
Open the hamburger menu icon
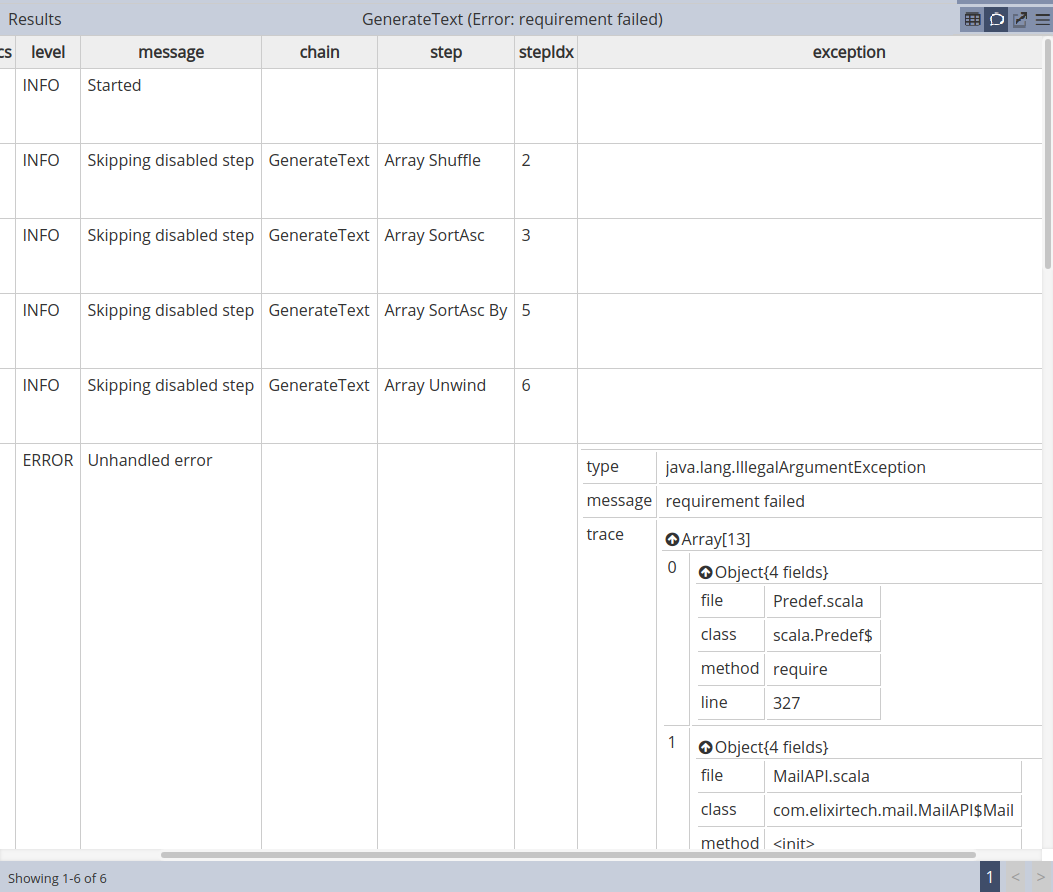tap(1042, 19)
